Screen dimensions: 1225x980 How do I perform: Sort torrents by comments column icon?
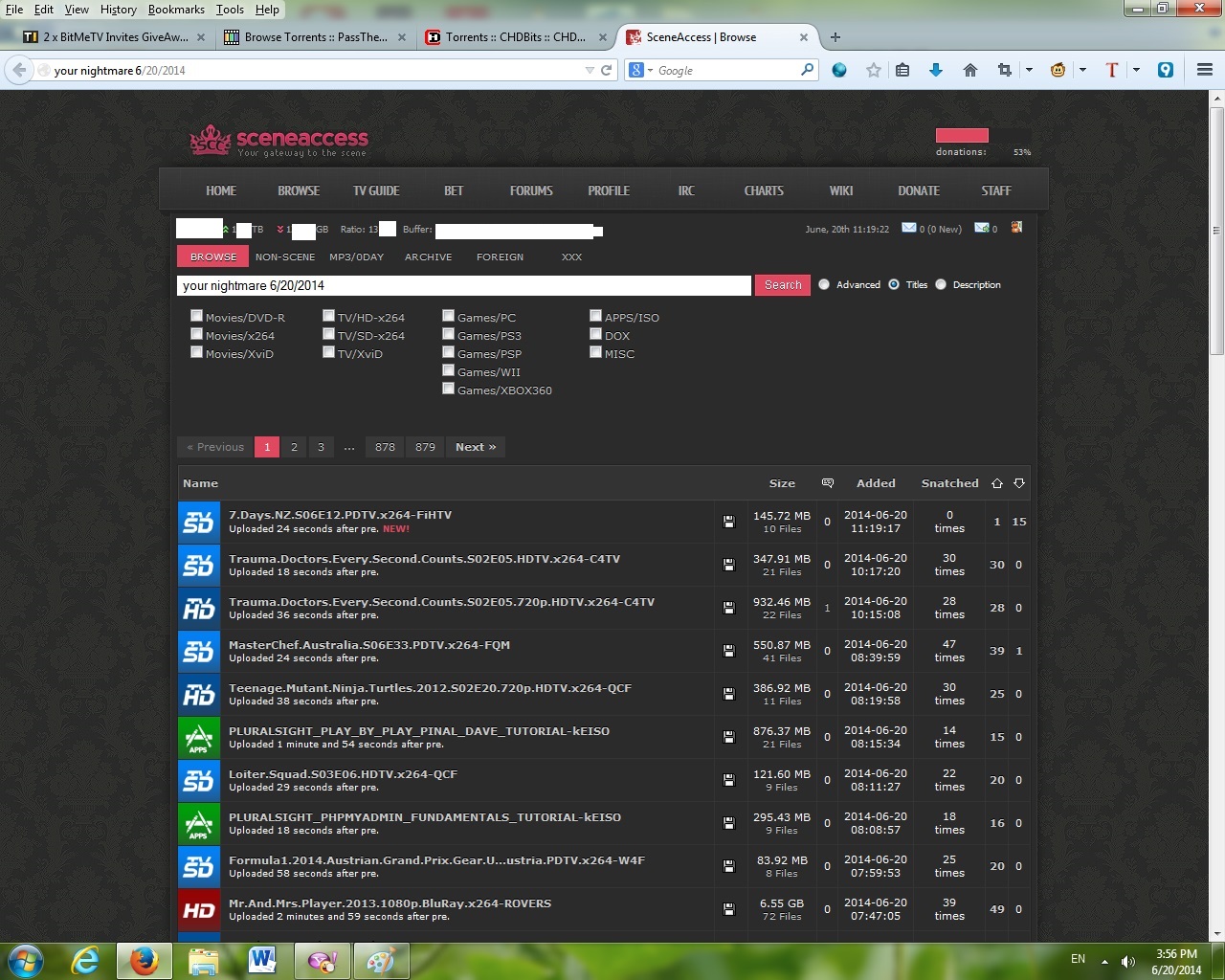point(828,483)
